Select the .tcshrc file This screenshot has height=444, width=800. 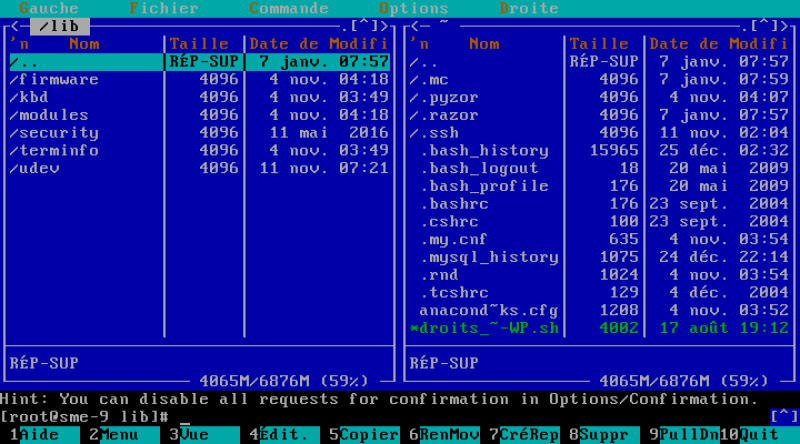[599, 293]
